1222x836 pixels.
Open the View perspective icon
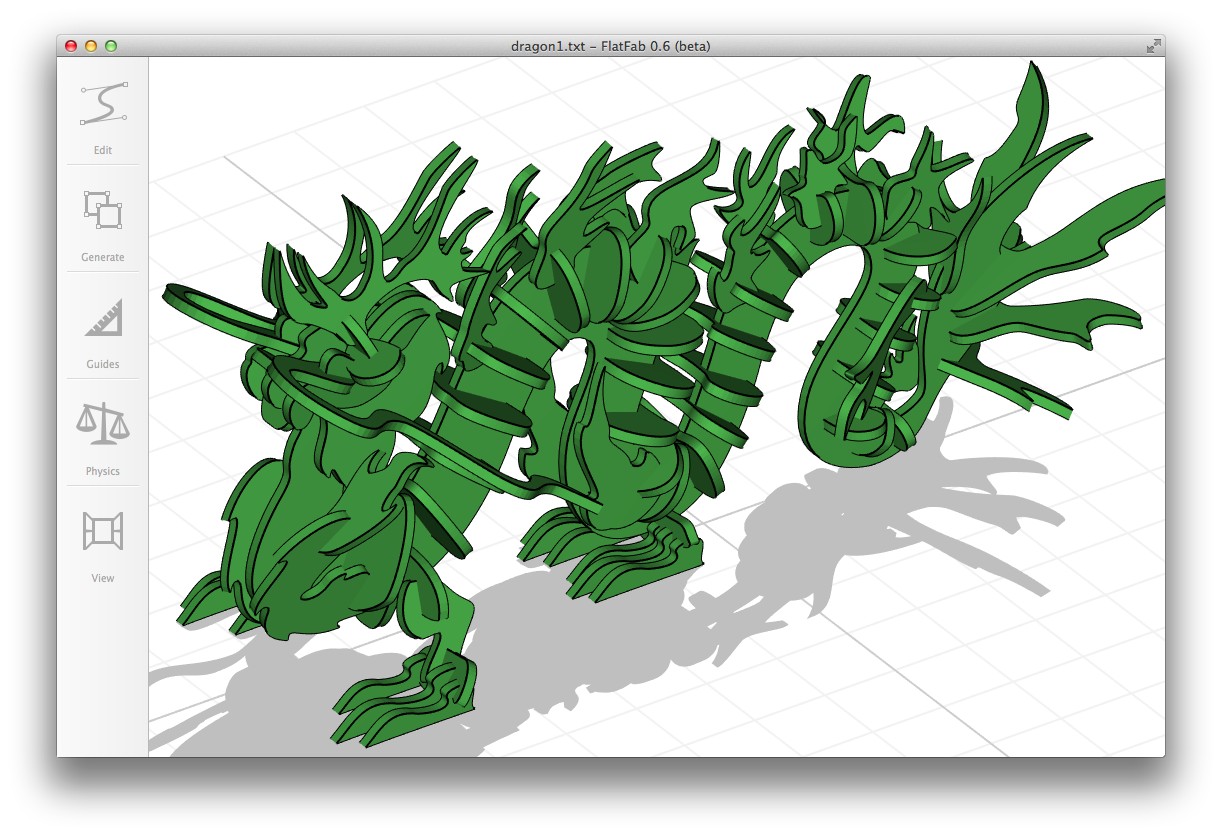pyautogui.click(x=103, y=531)
